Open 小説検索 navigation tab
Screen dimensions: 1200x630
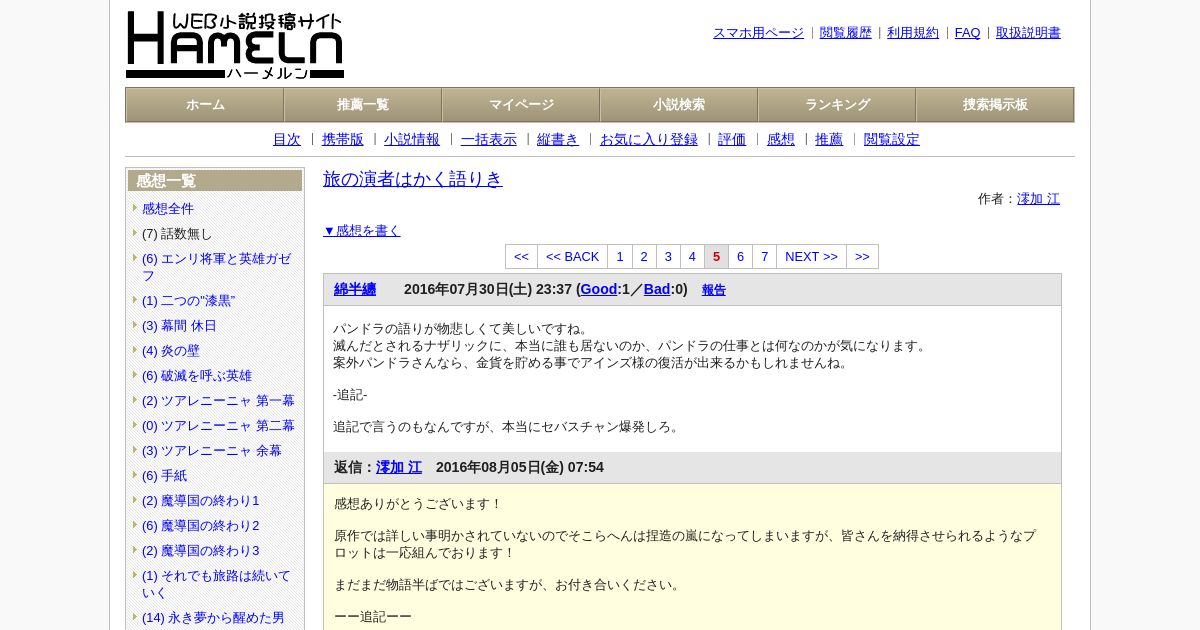tap(679, 105)
